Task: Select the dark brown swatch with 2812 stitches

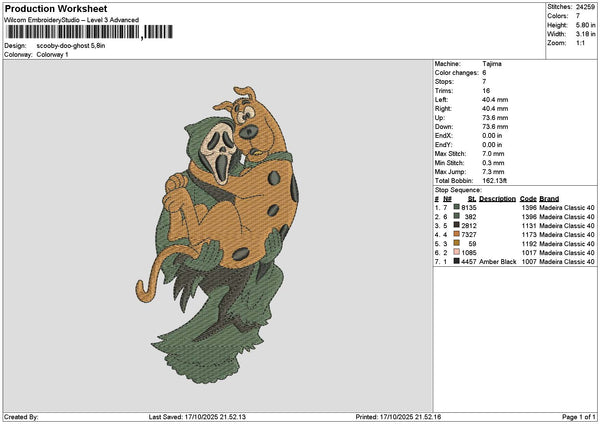Action: coord(457,225)
